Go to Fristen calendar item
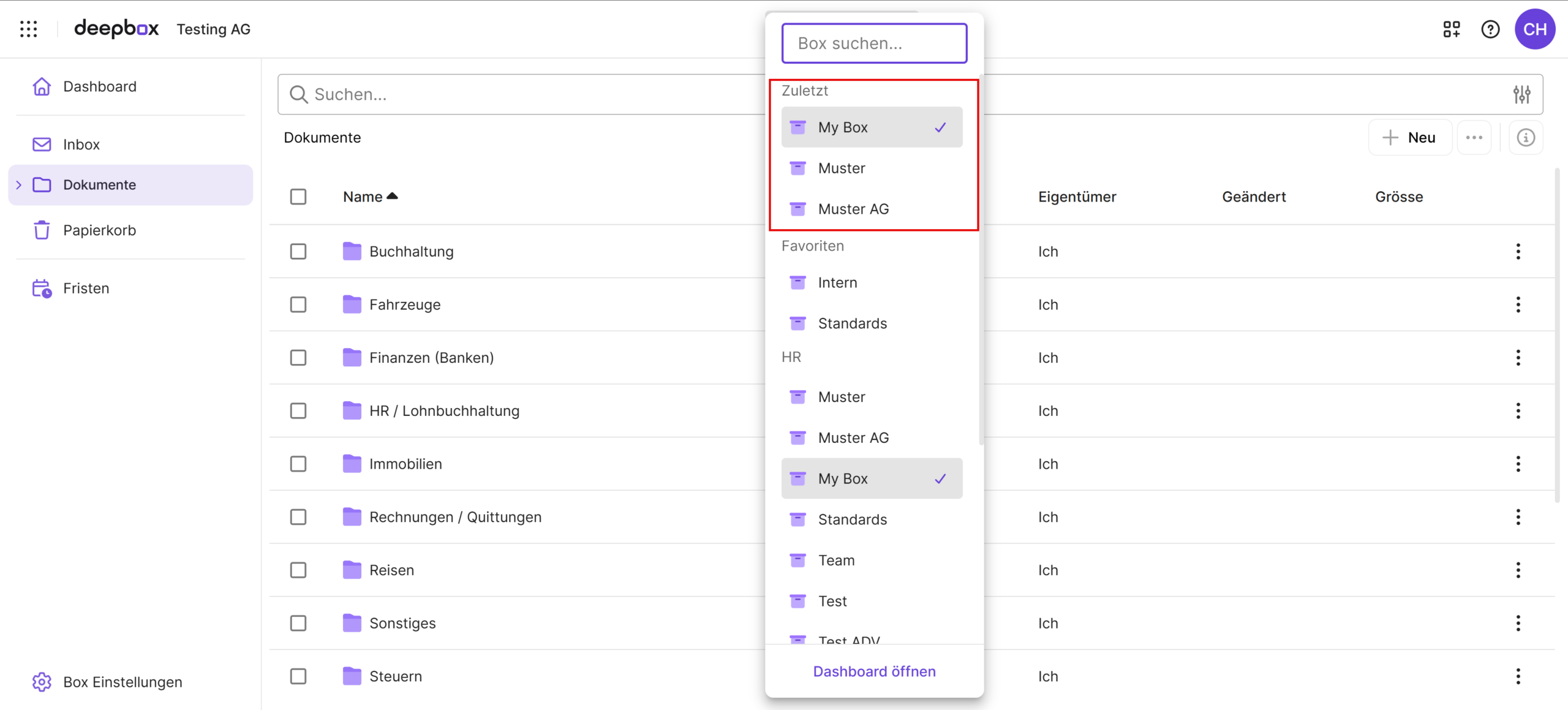 (86, 289)
